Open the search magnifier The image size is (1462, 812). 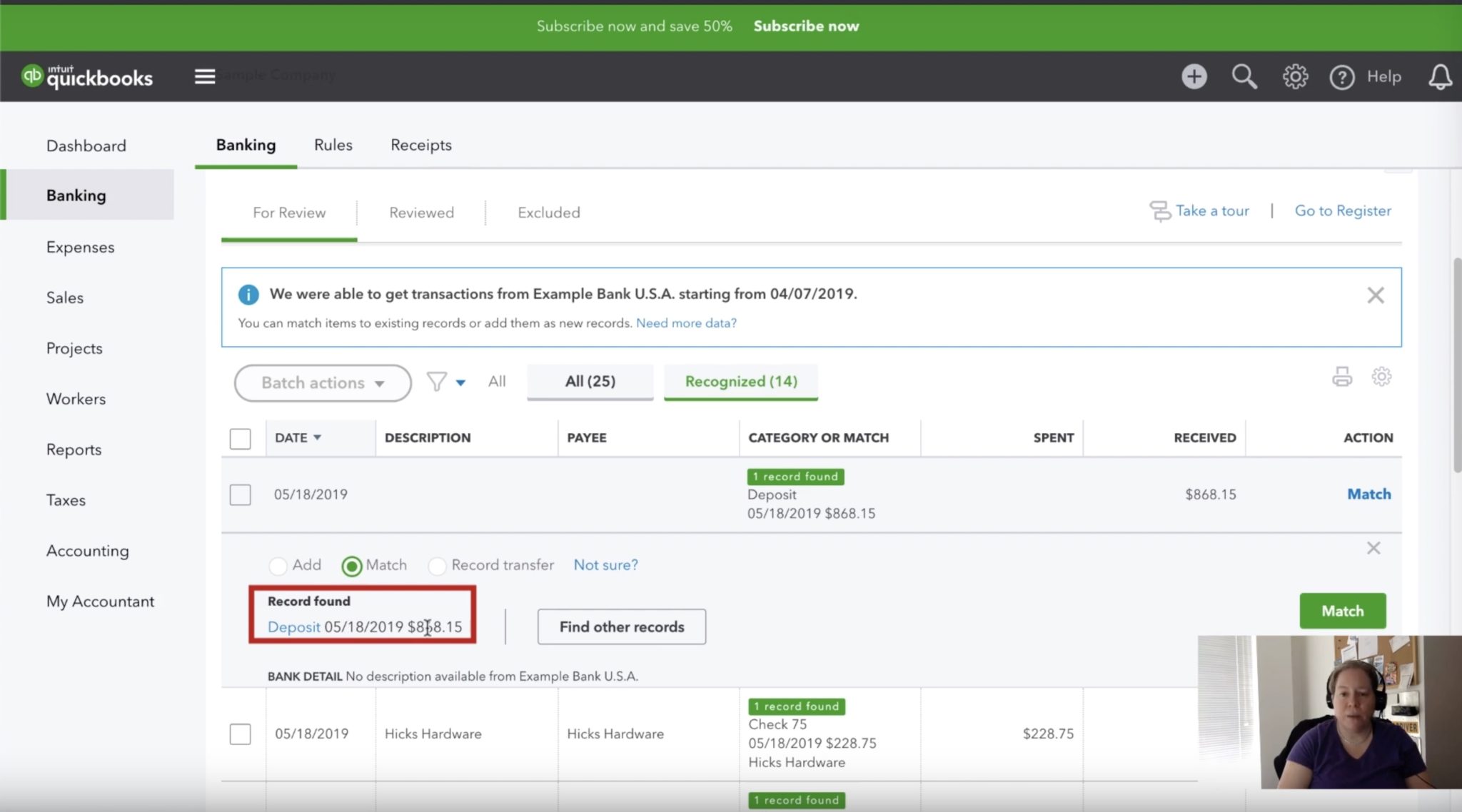point(1244,76)
